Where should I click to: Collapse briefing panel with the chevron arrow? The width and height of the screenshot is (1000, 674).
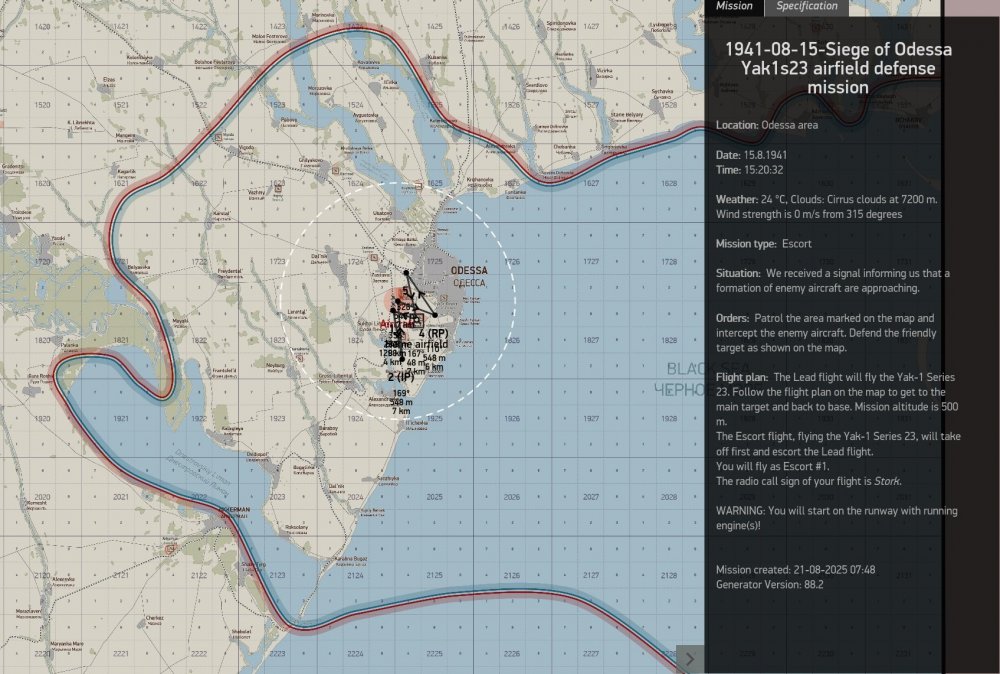point(689,659)
